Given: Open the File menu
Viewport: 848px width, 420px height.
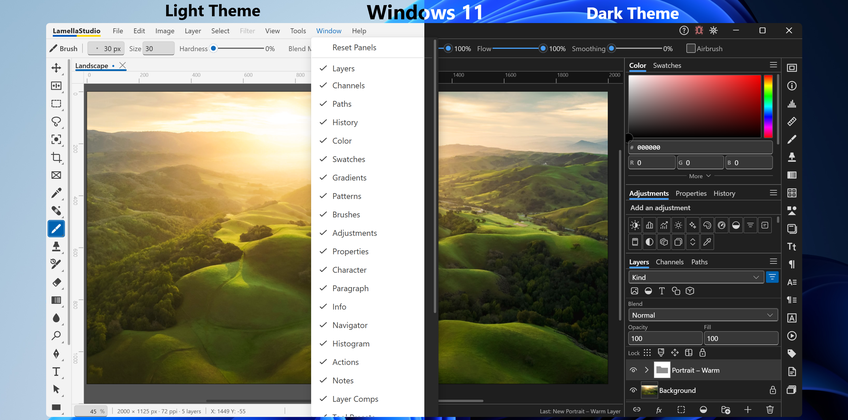Looking at the screenshot, I should click(117, 31).
